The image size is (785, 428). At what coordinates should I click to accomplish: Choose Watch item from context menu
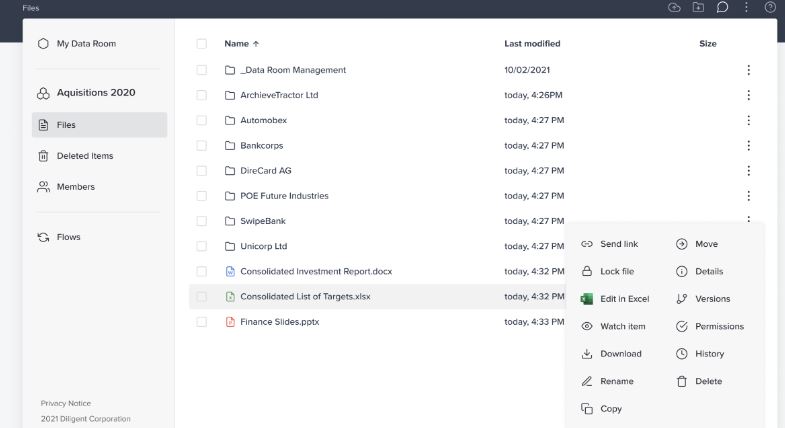click(613, 326)
